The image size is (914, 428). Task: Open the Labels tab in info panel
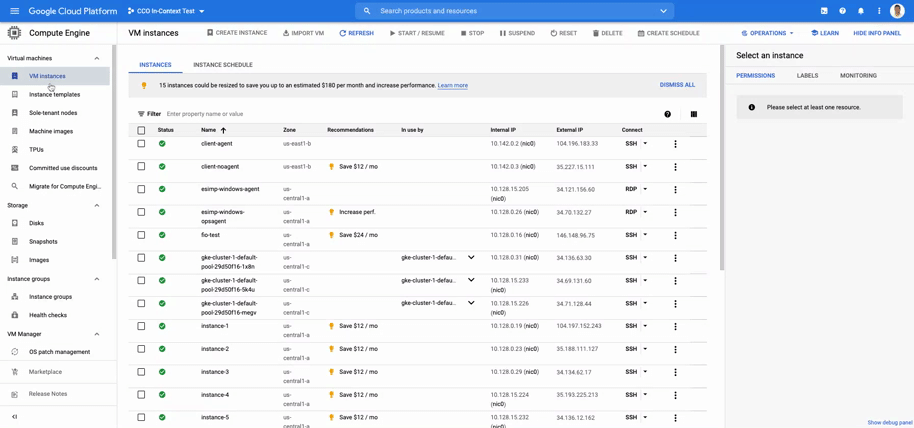pyautogui.click(x=807, y=75)
